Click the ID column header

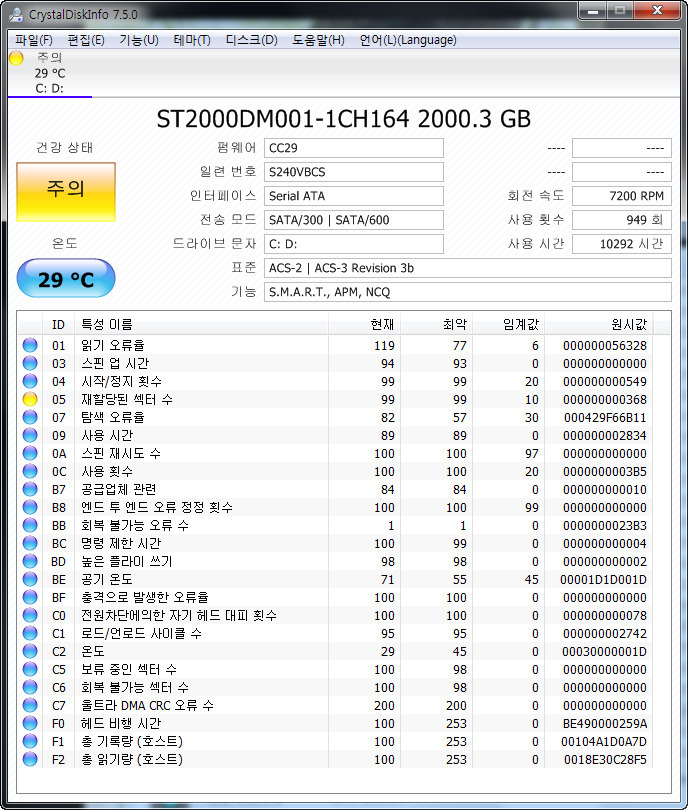point(58,324)
